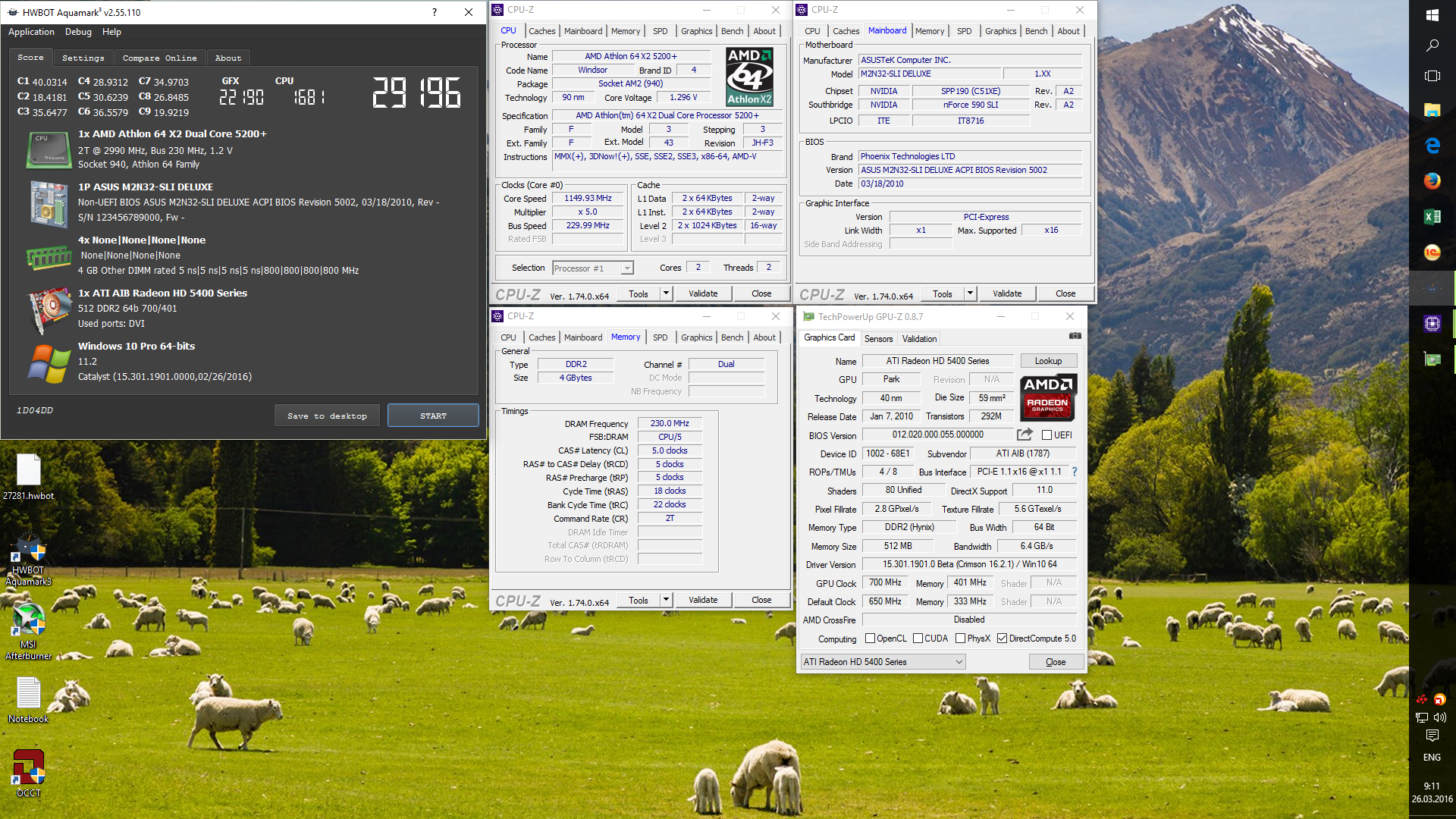Click the Aquamark Radeon graphics card image
Image resolution: width=1456 pixels, height=819 pixels.
[49, 309]
